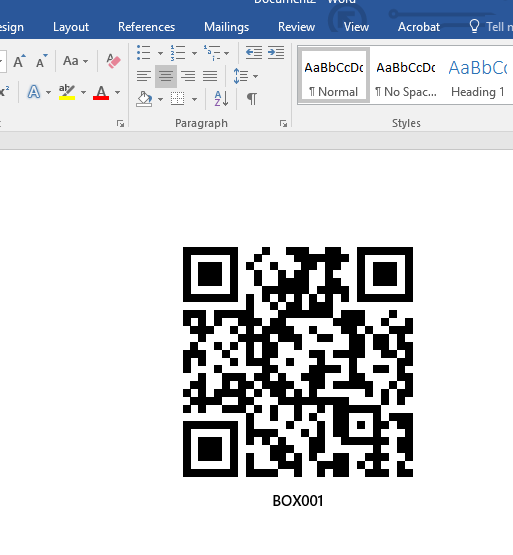The image size is (513, 555).
Task: Toggle center alignment
Action: coord(166,76)
